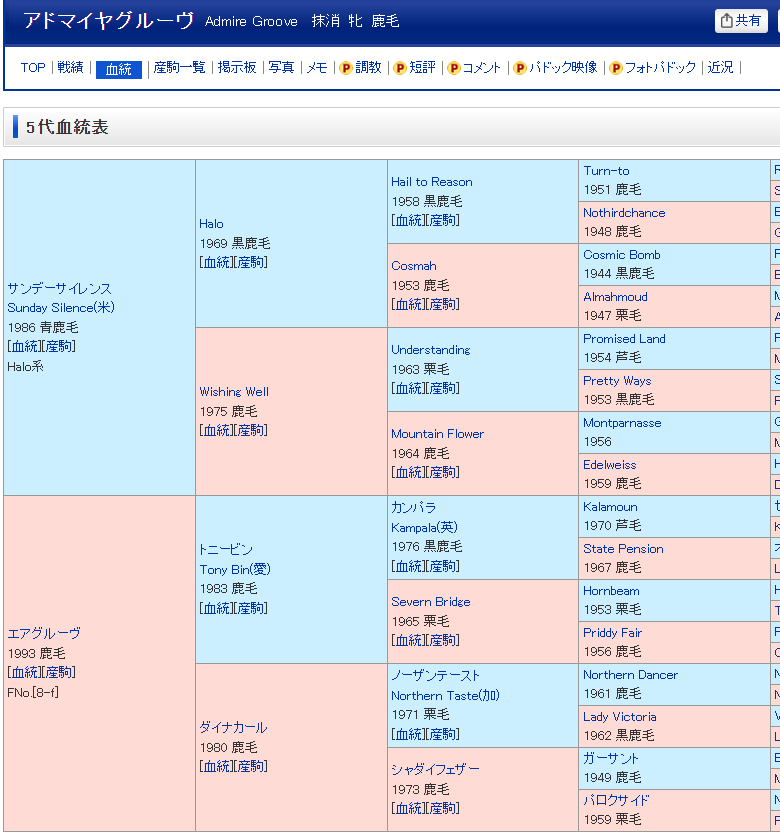
Task: Open the 写真 tab
Action: coord(281,68)
